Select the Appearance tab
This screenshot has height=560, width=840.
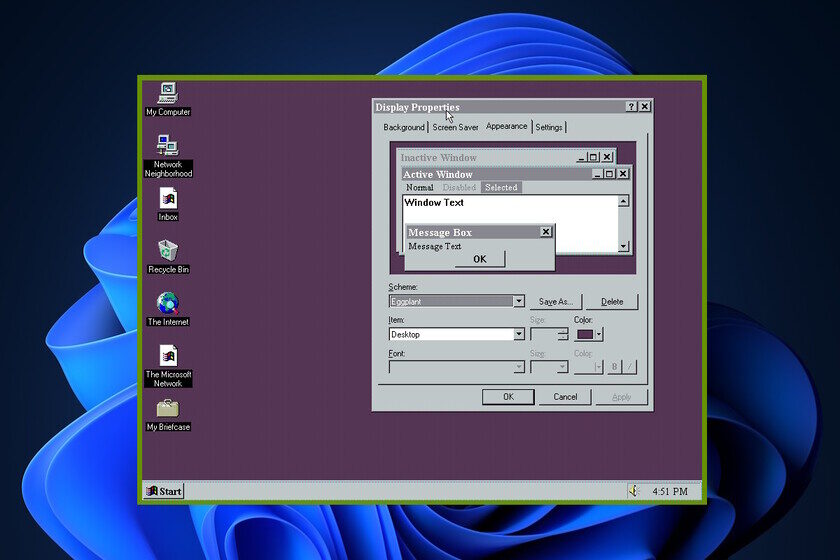[506, 126]
